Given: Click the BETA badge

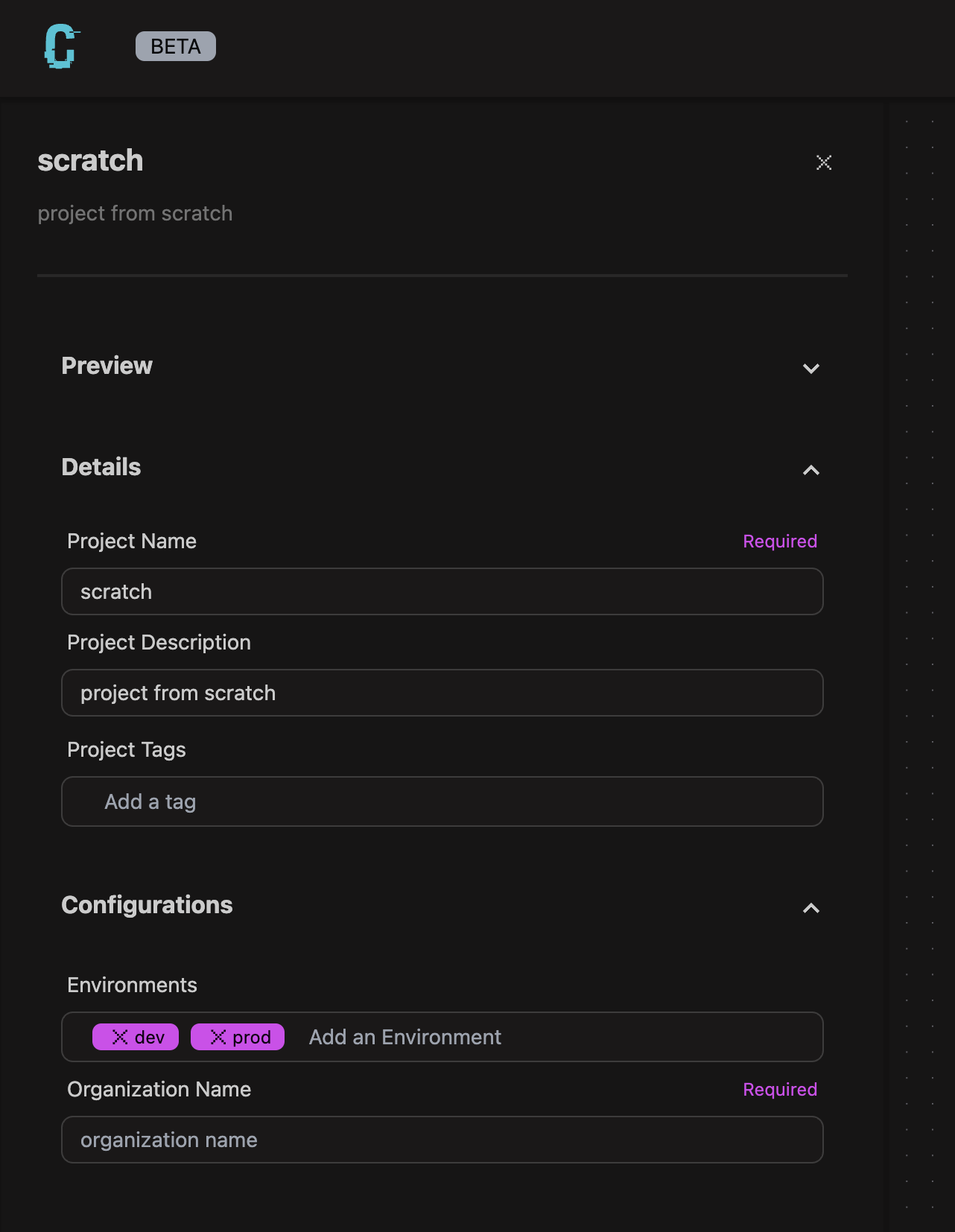Looking at the screenshot, I should click(176, 46).
